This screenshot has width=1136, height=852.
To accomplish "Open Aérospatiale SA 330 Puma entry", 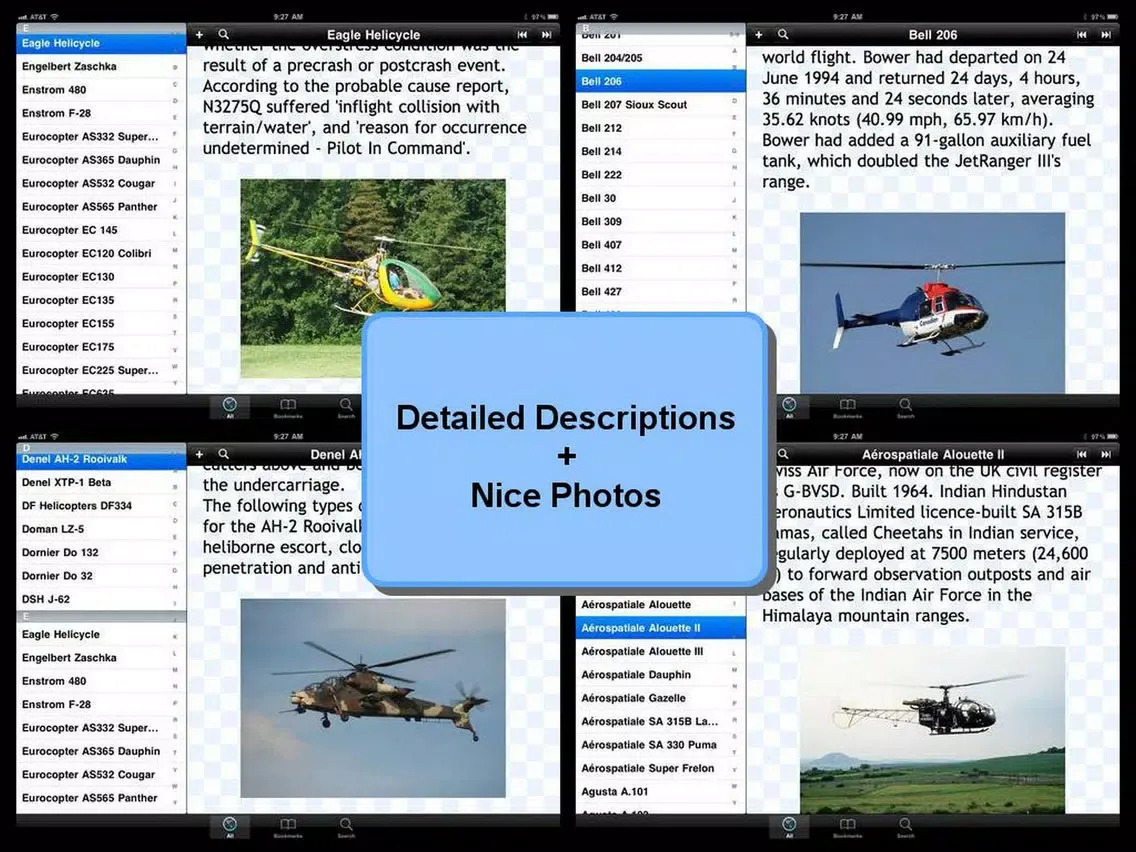I will 660,745.
